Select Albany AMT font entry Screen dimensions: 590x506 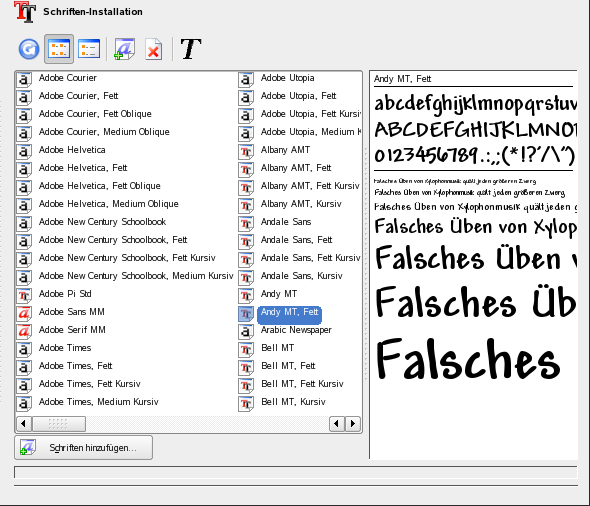(285, 150)
